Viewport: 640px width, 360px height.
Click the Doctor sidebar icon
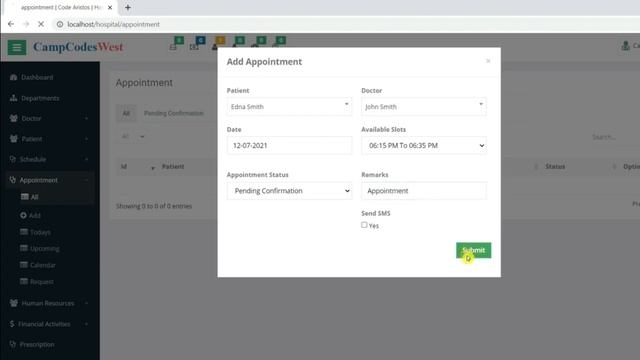pos(14,118)
